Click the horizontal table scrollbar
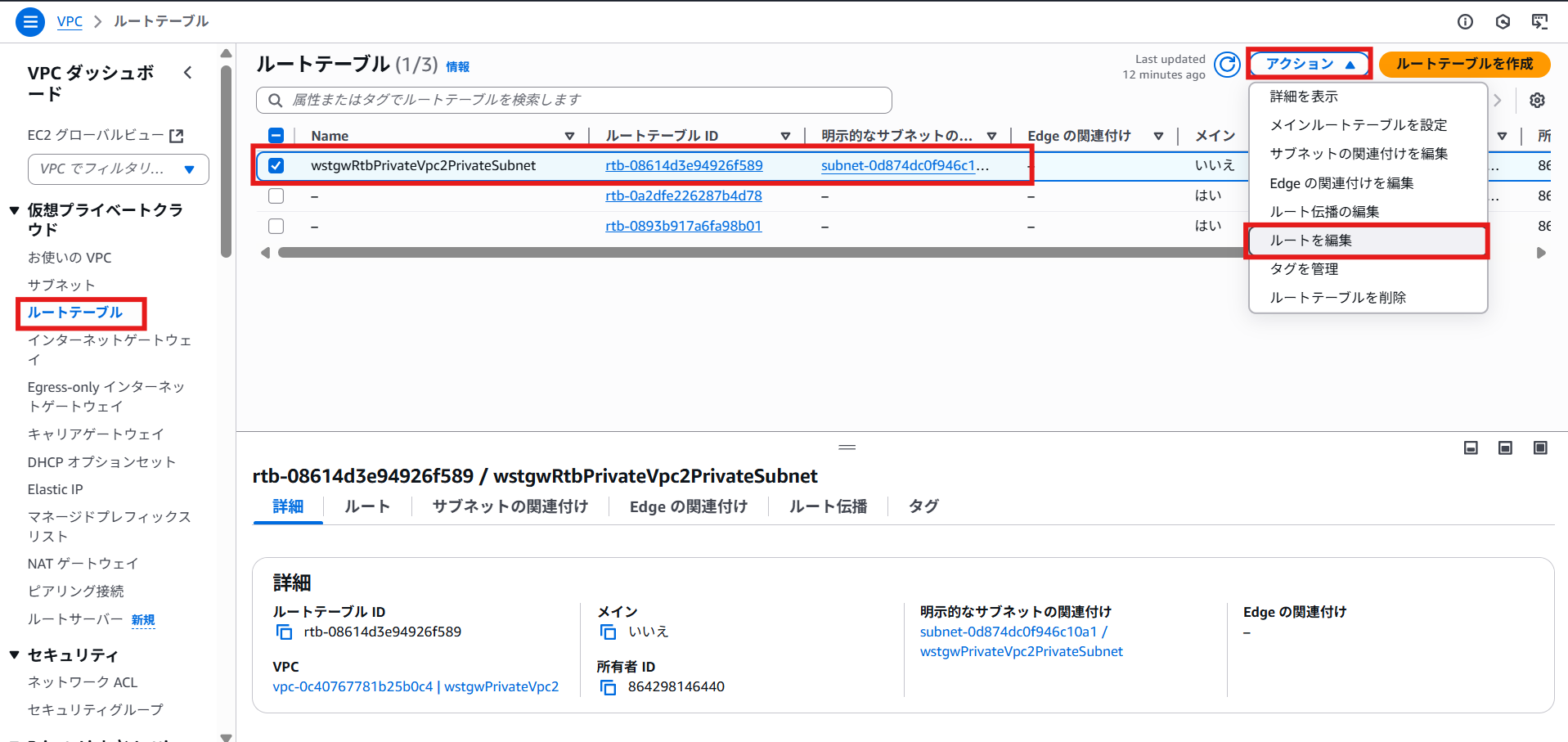The image size is (1568, 742). point(761,253)
